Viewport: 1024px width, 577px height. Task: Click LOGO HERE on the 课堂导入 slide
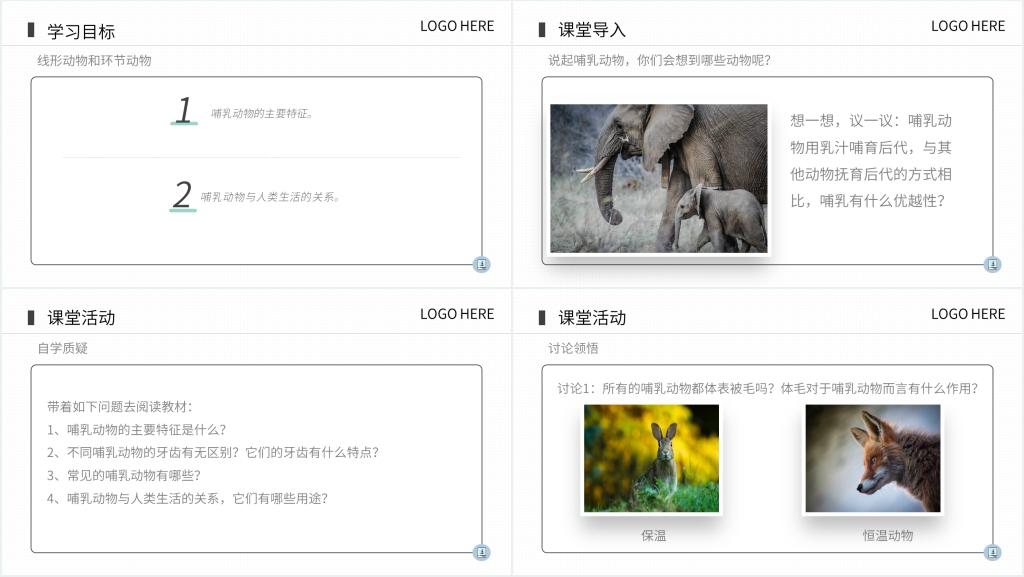(x=968, y=26)
